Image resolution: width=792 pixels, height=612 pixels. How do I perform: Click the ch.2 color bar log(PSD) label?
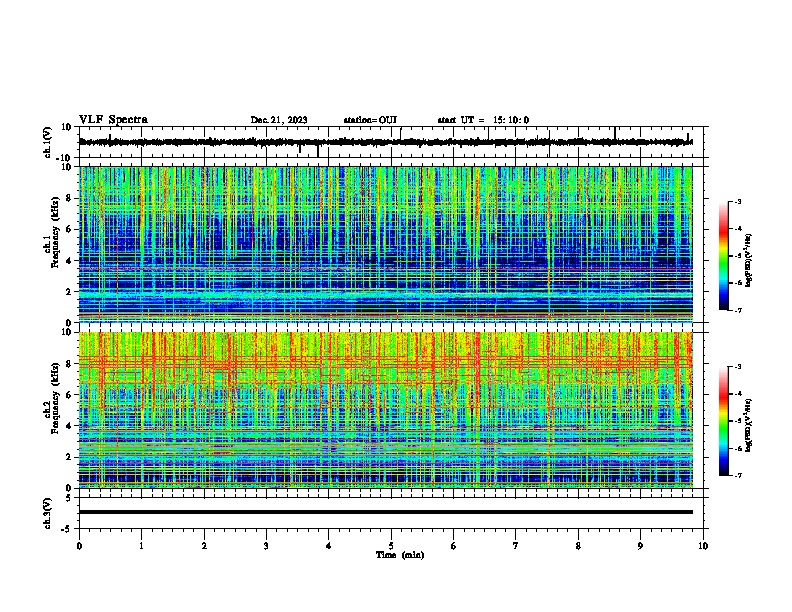coord(748,425)
